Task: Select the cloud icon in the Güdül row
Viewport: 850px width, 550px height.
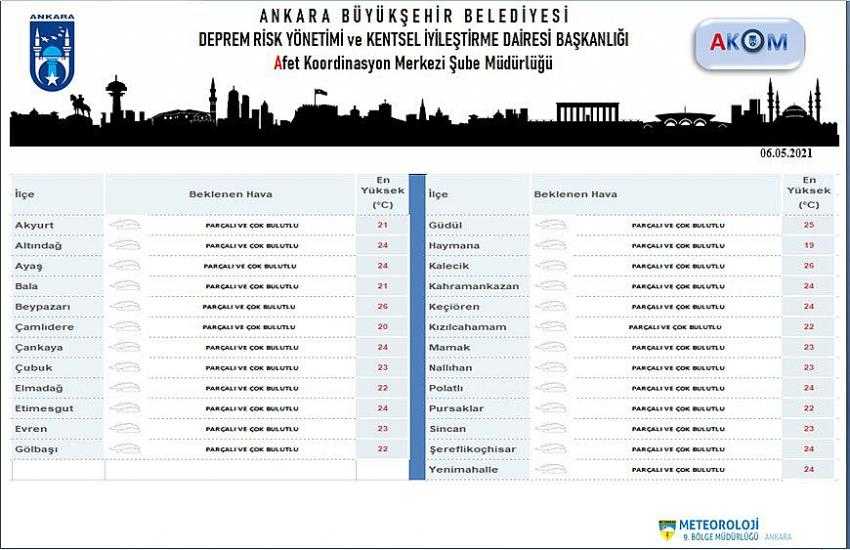Action: (x=551, y=225)
